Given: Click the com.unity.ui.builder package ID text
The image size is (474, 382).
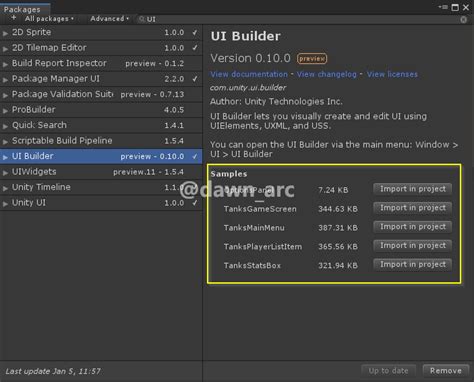Looking at the screenshot, I should tap(248, 88).
